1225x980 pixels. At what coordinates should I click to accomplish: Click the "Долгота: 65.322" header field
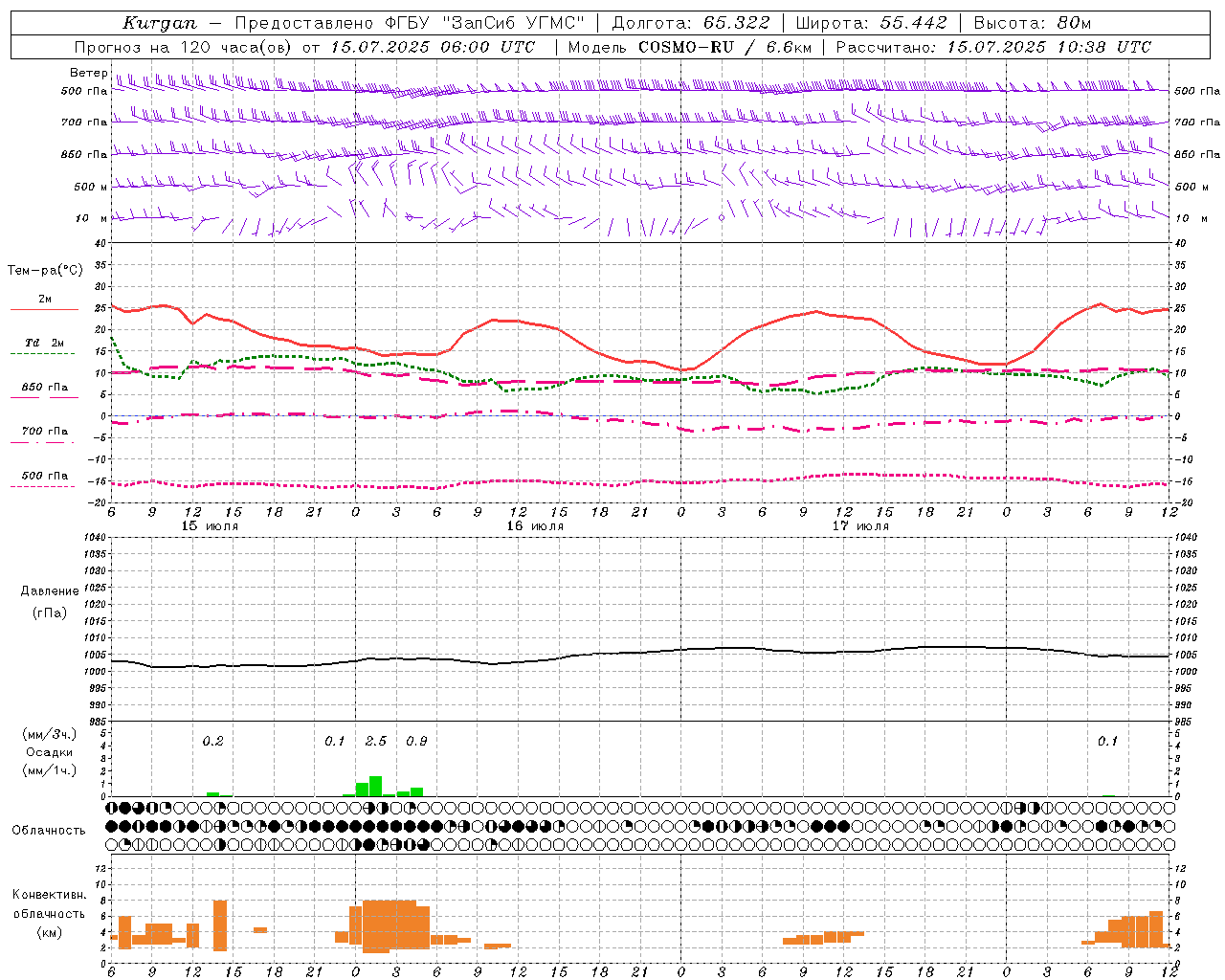pos(691,23)
